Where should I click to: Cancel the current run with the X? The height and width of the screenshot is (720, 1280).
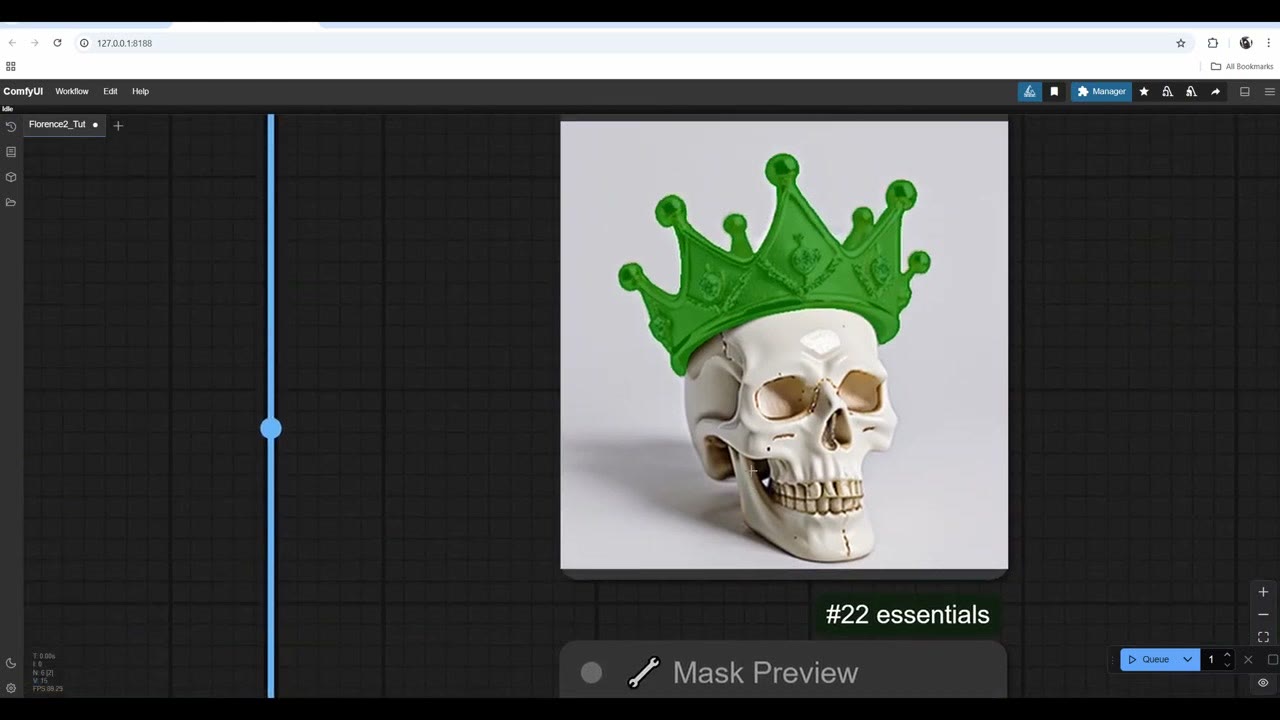point(1248,660)
